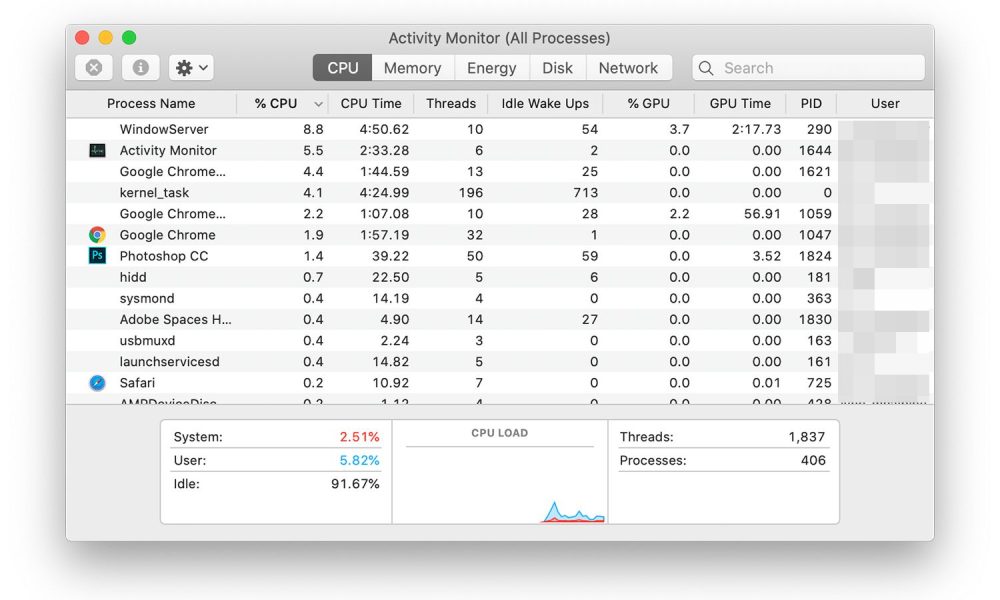Sort by Threads column header
The height and width of the screenshot is (600, 1000).
(x=451, y=103)
